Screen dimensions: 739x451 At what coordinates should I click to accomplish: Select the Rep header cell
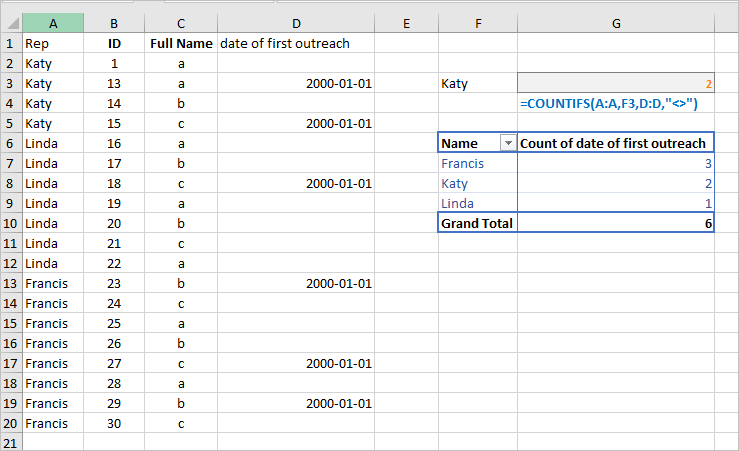53,43
